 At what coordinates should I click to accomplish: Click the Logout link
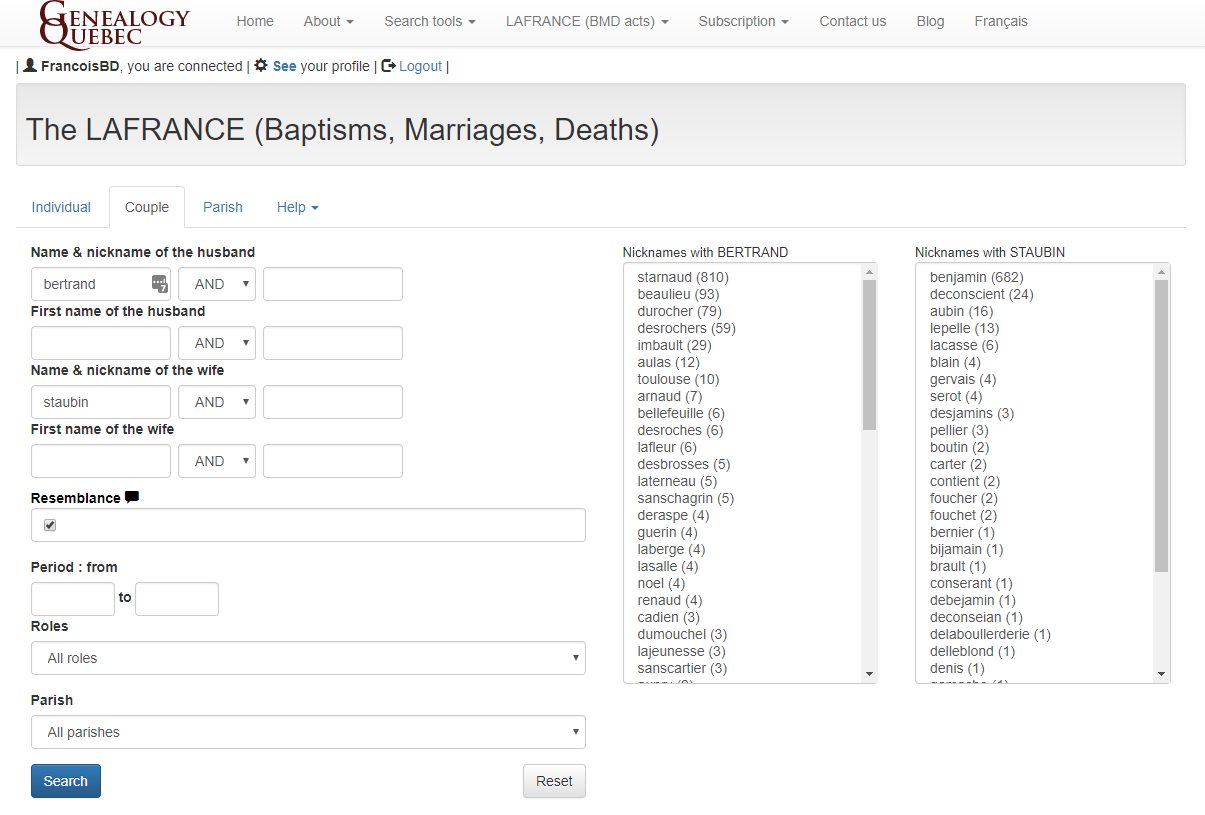(x=420, y=66)
